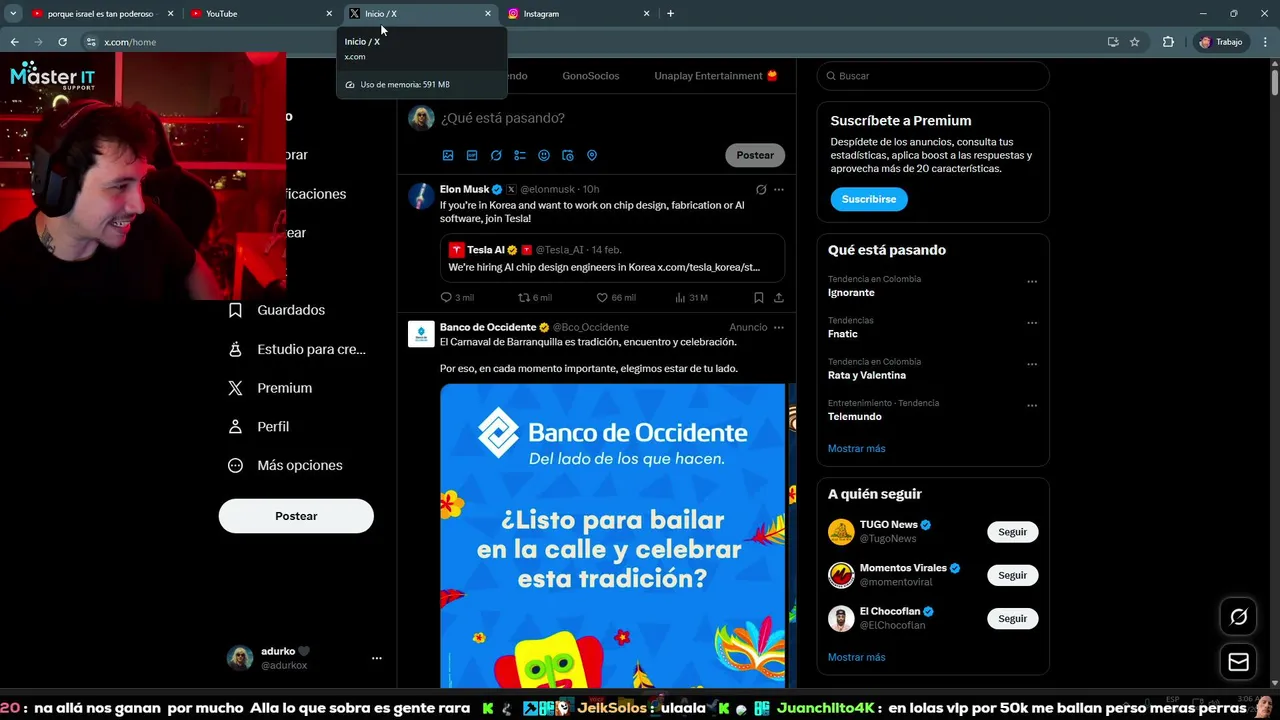This screenshot has height=720, width=1280.
Task: Follow TUGO News
Action: (x=1012, y=532)
